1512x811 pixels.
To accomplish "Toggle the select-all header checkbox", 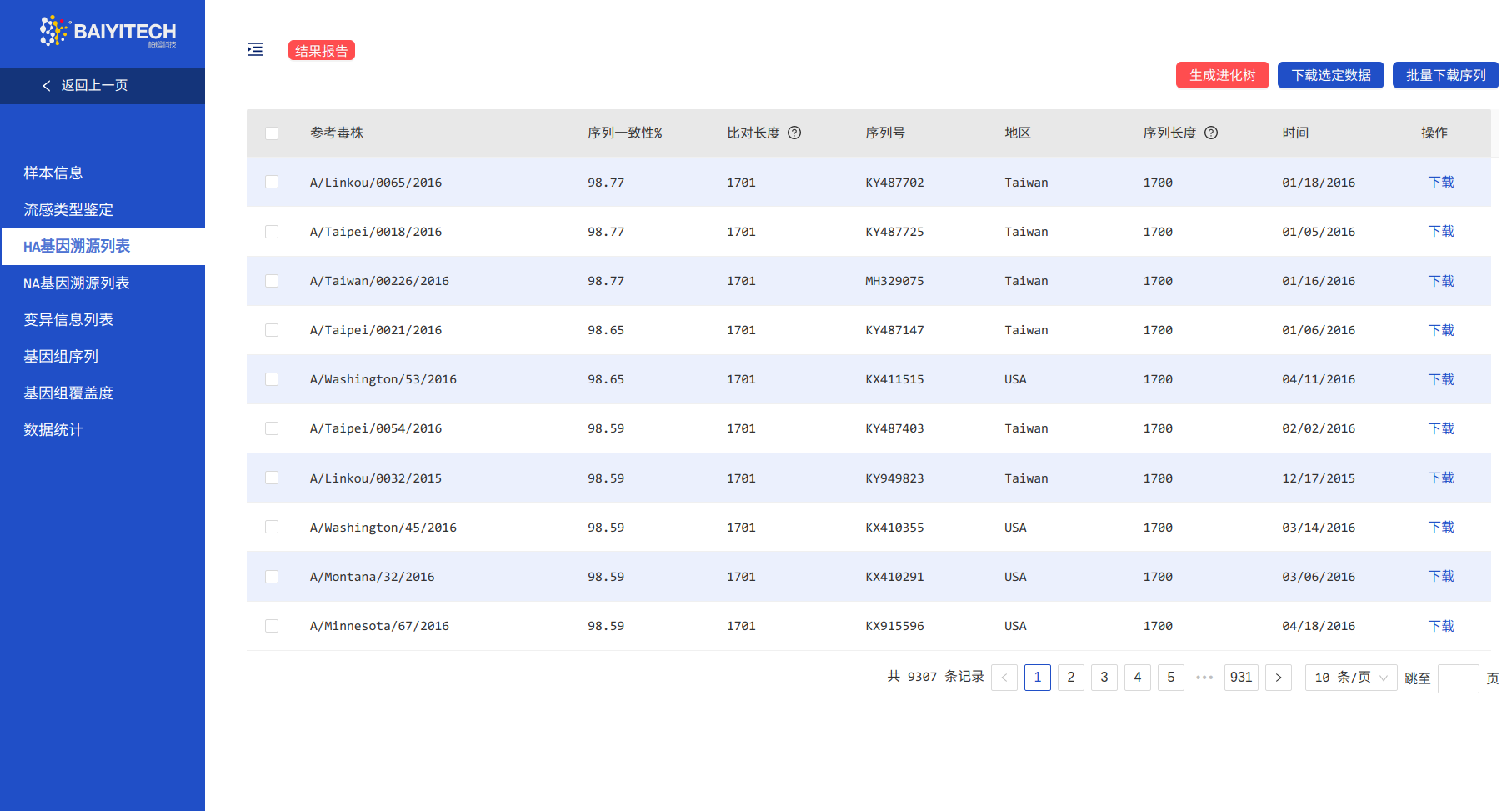I will click(x=272, y=133).
